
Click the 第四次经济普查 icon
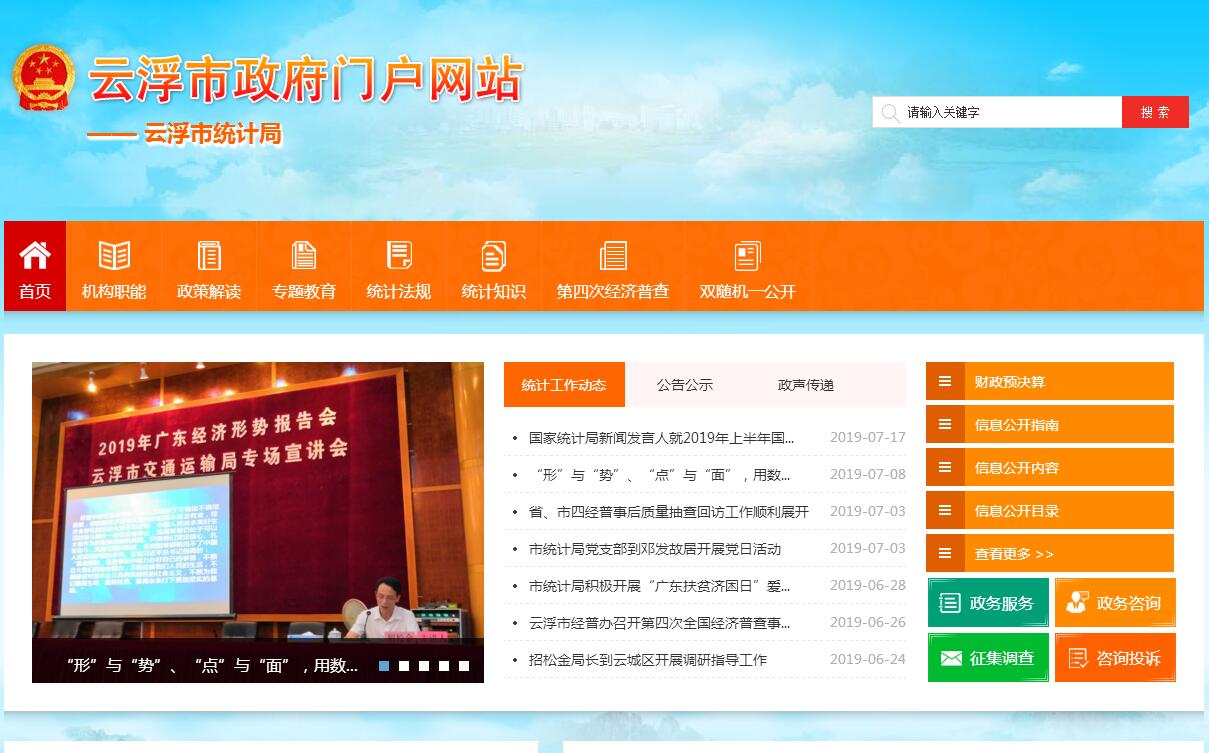point(613,256)
